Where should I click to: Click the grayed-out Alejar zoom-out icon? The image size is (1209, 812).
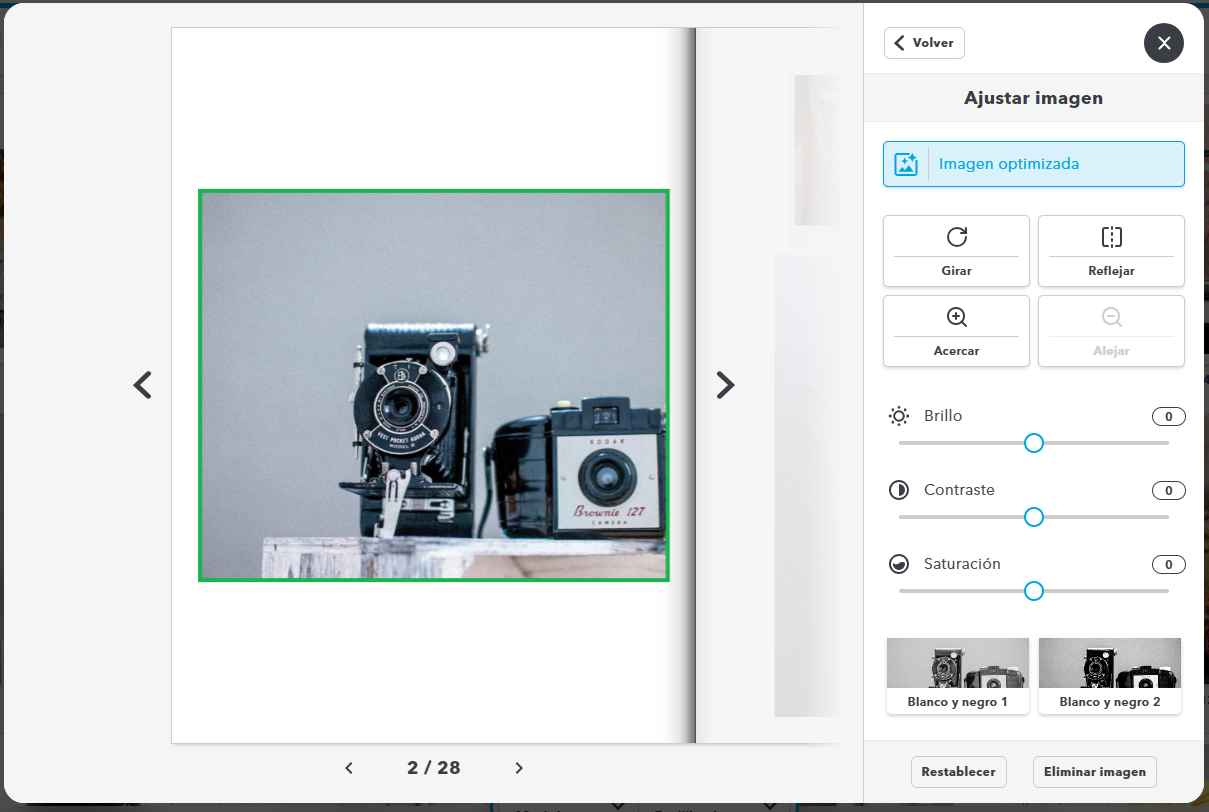coord(1111,317)
